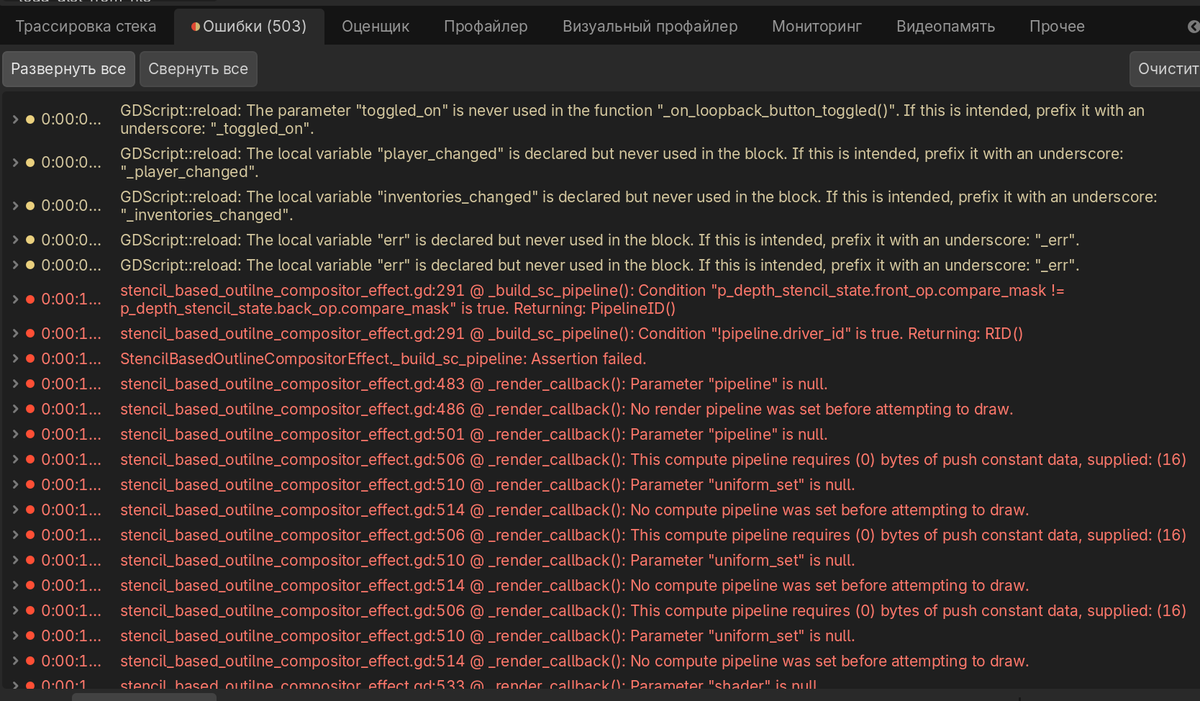The image size is (1200, 701).
Task: Expand the "Assertion failed" error row arrow
Action: (x=14, y=358)
